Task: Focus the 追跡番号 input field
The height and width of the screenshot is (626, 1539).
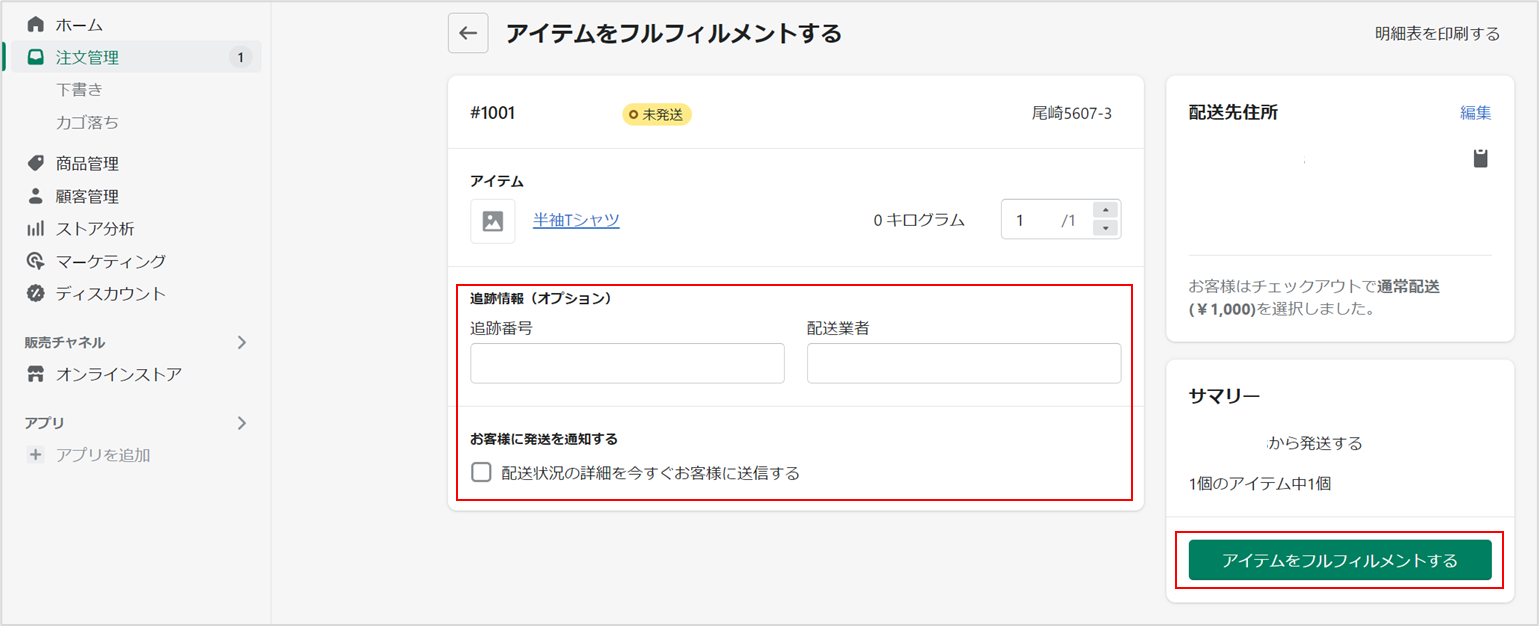Action: click(627, 363)
